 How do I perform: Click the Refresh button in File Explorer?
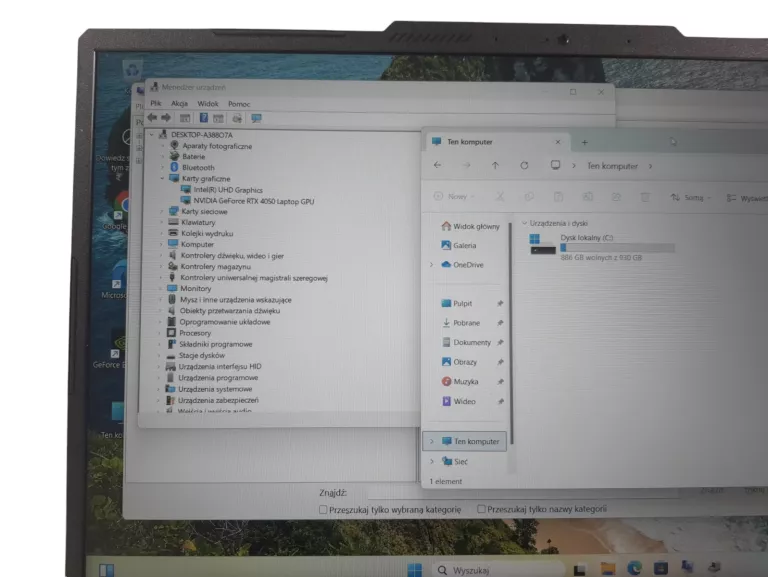524,165
